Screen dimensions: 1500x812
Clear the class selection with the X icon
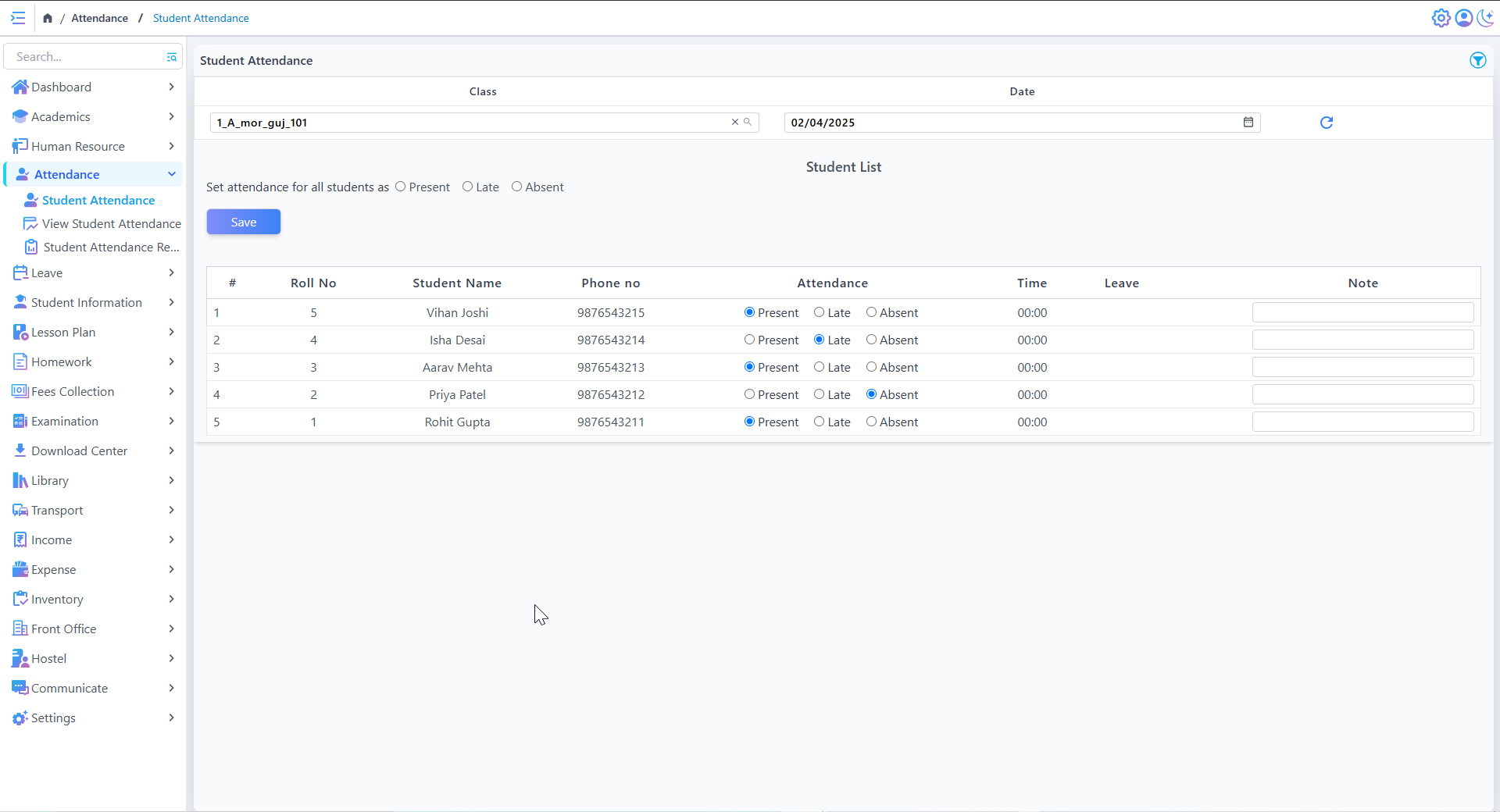(x=734, y=123)
